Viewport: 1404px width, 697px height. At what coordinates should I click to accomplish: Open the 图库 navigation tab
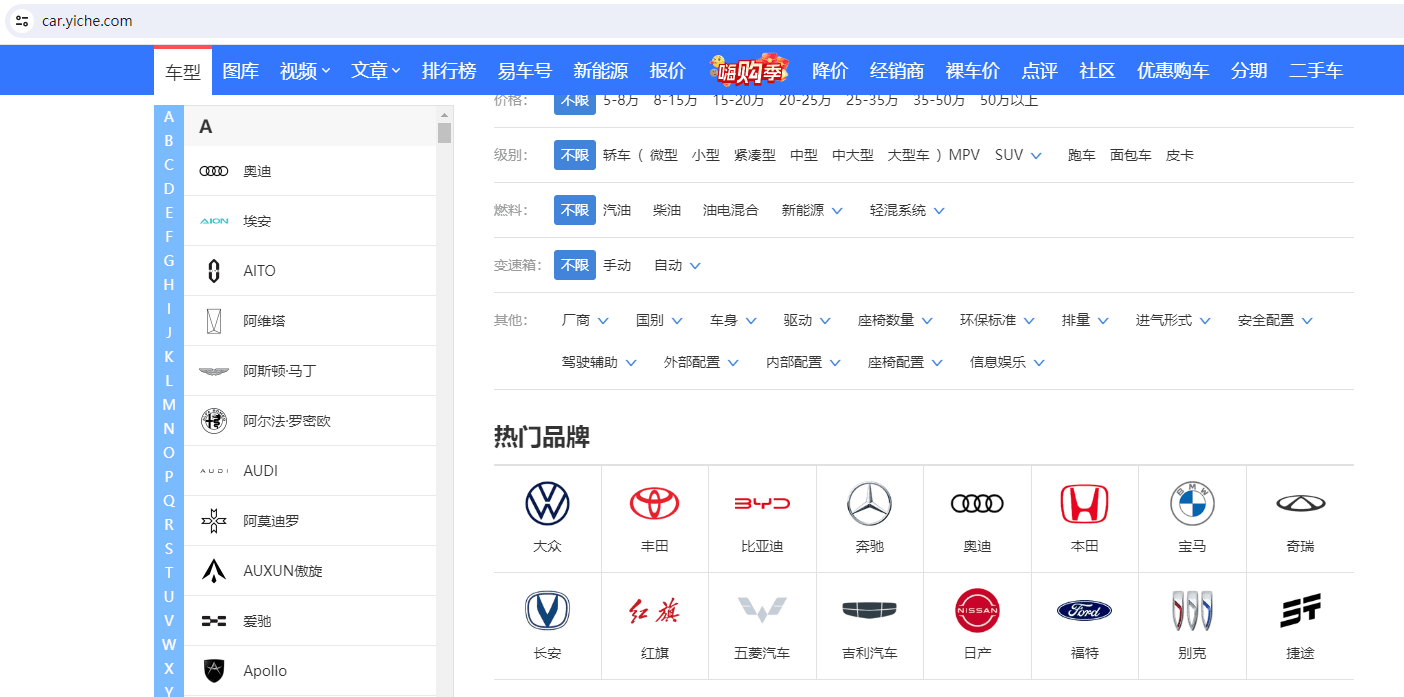pyautogui.click(x=240, y=71)
